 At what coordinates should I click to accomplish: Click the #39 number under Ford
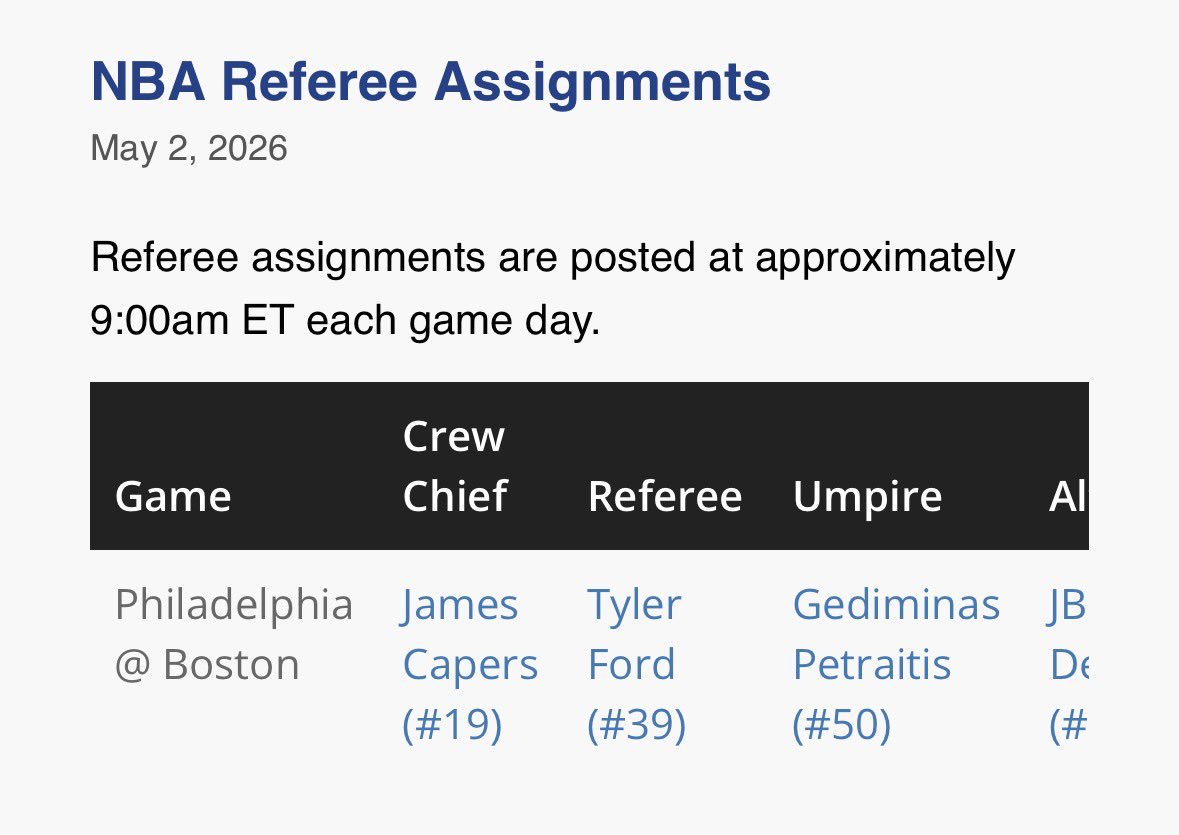click(636, 725)
